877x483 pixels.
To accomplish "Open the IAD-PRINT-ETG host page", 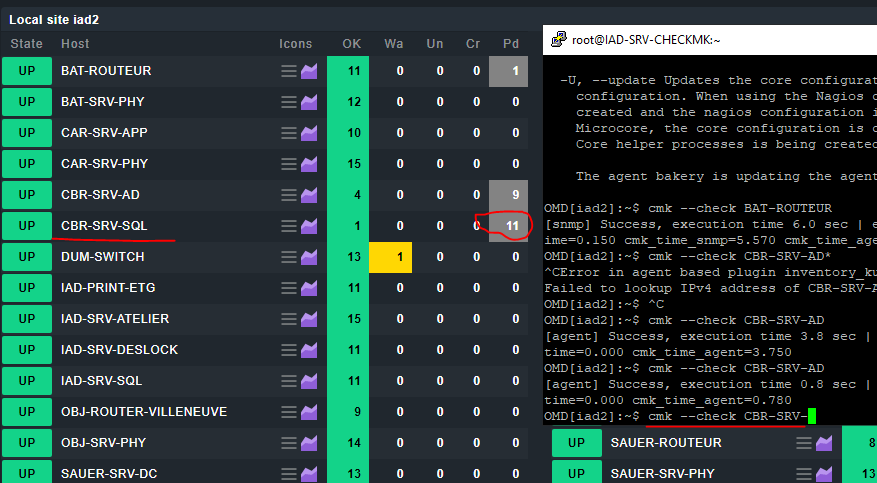I will [108, 288].
